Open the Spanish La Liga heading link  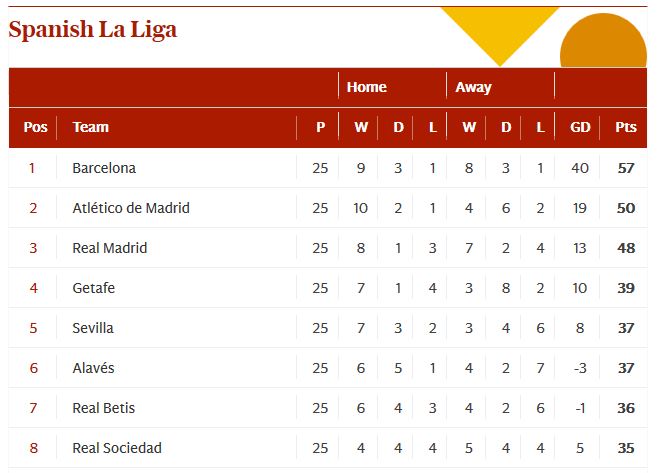(93, 30)
